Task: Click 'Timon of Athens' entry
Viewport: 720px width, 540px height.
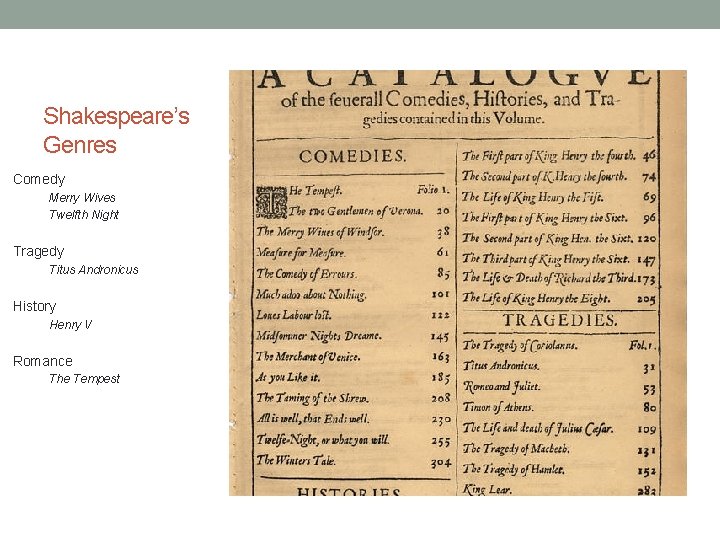Action: tap(498, 407)
